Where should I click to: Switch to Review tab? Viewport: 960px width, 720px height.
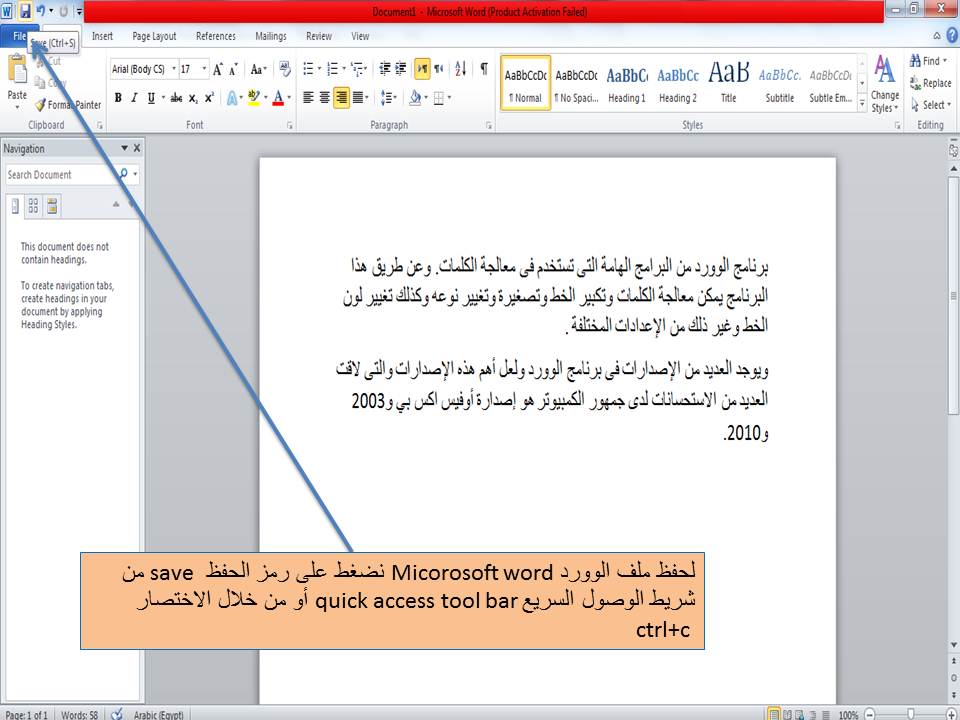pos(319,36)
